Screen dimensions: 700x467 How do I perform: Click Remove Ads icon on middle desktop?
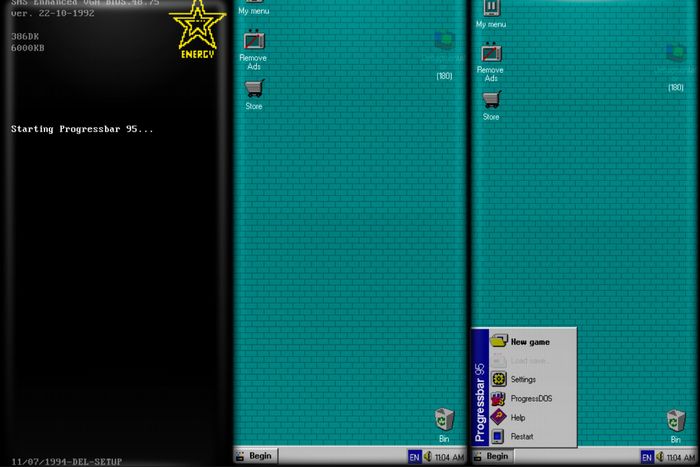[x=254, y=41]
